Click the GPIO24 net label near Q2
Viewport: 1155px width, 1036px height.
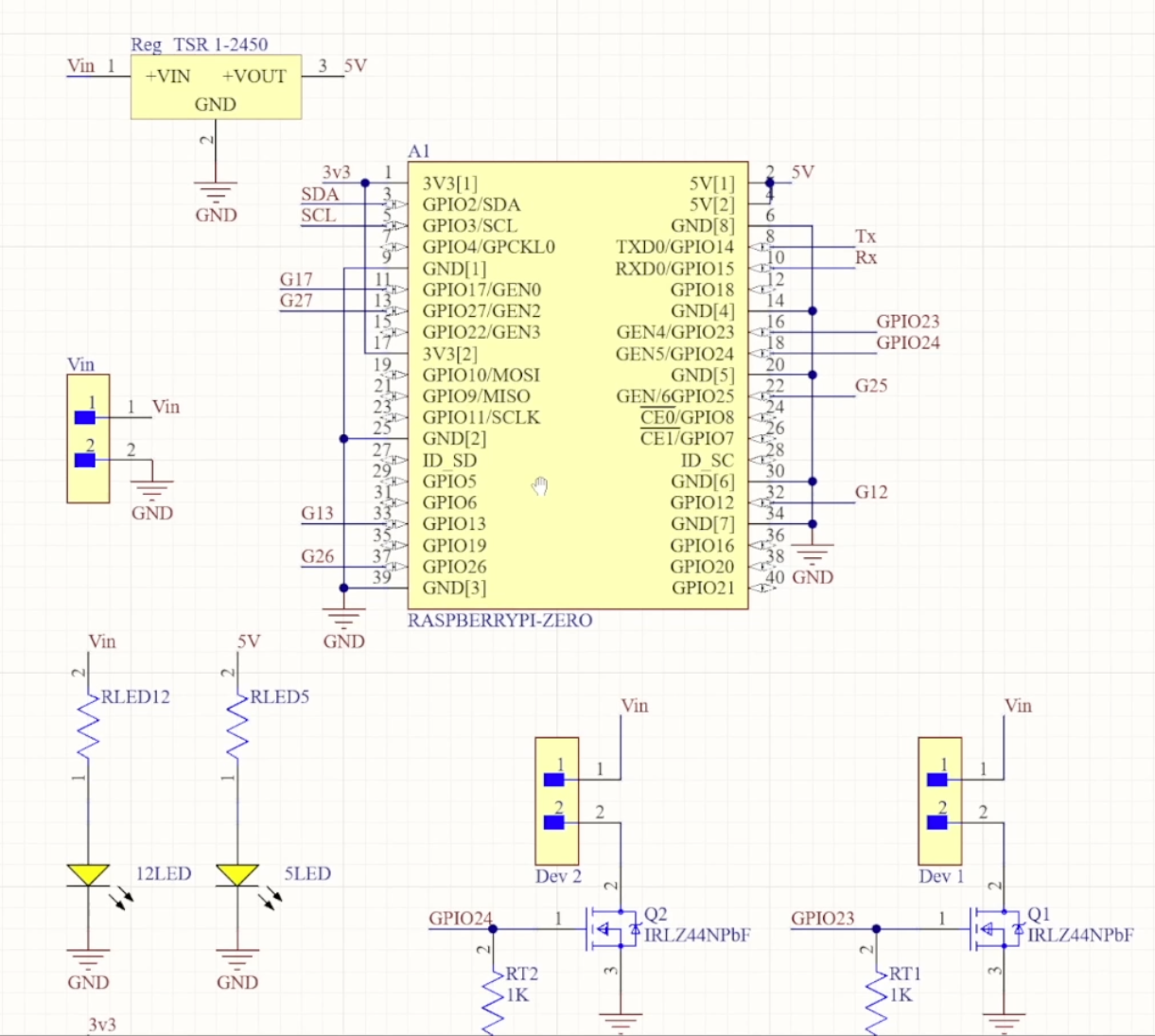(461, 919)
